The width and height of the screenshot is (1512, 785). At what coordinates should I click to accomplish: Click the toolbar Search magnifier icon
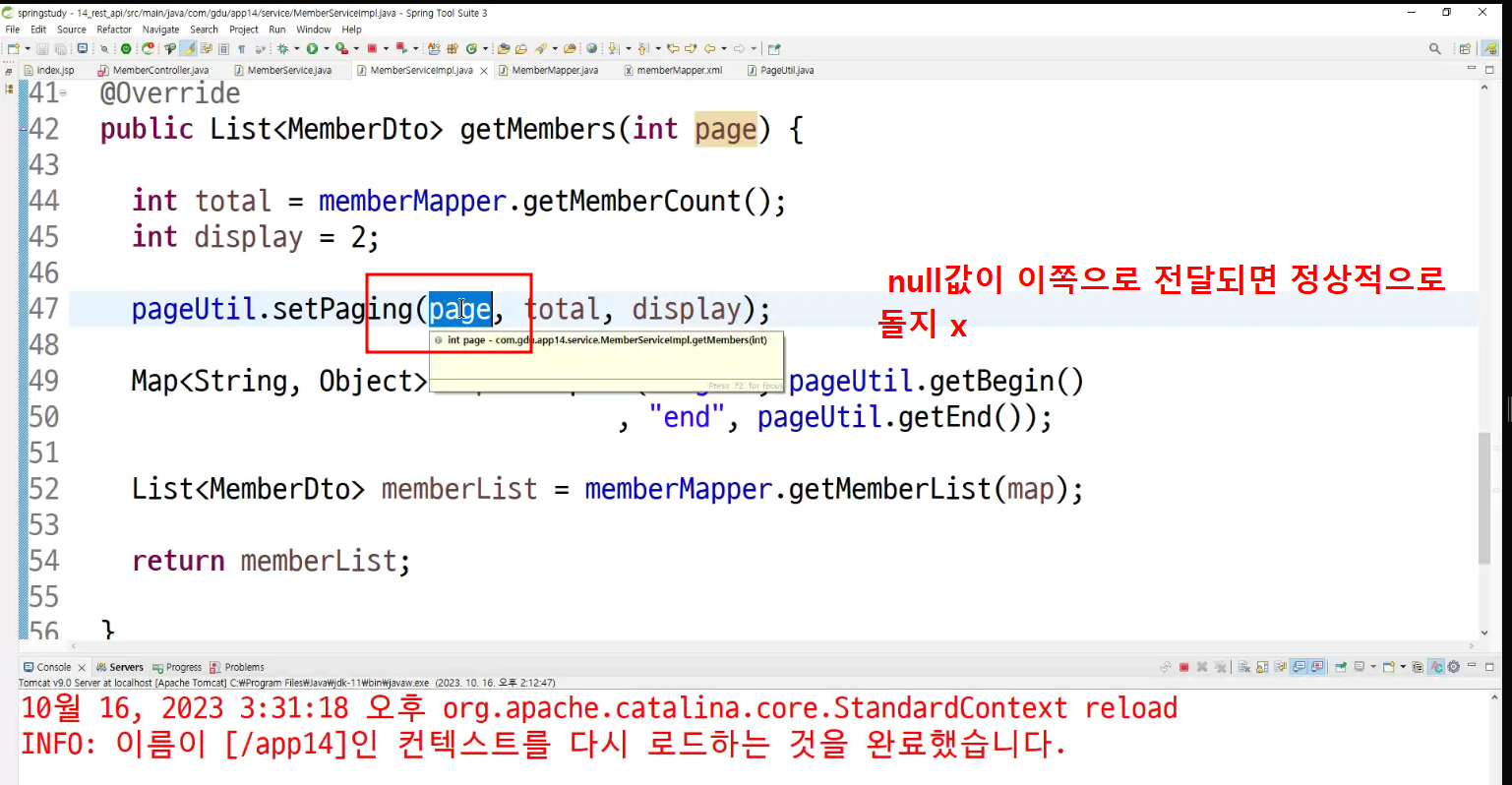1435,48
